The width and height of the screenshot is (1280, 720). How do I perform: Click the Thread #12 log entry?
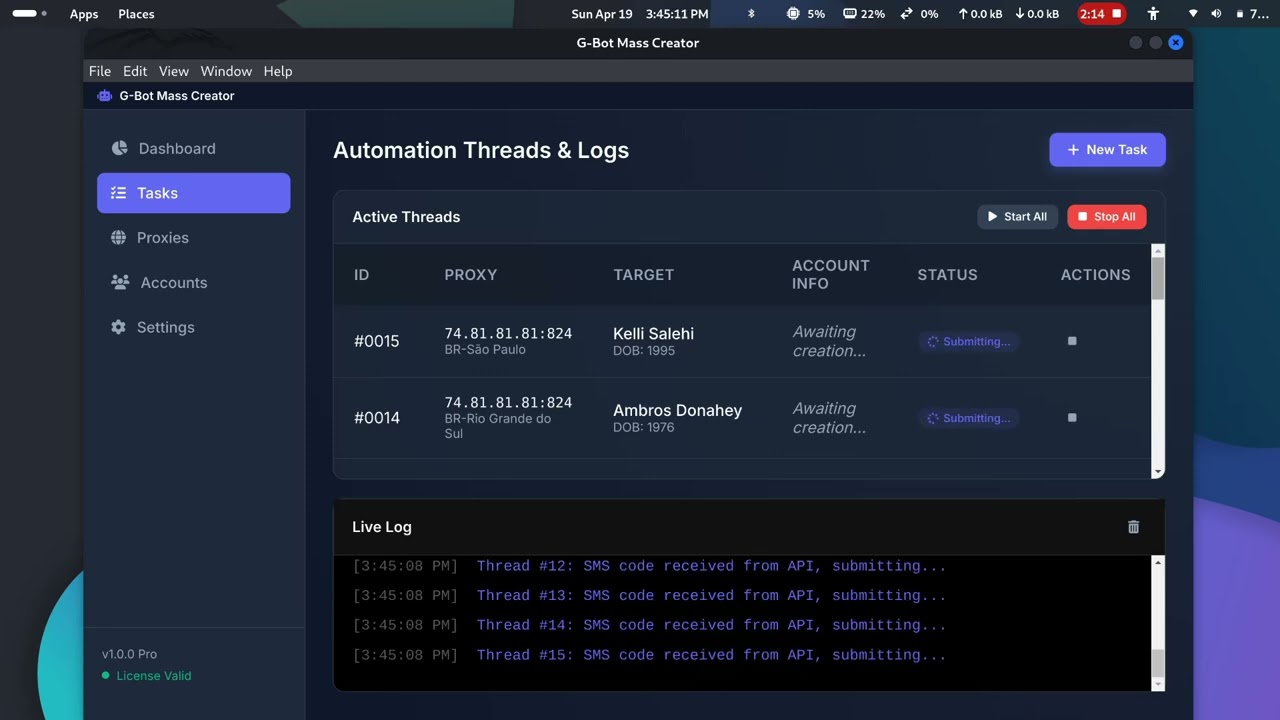tap(711, 566)
